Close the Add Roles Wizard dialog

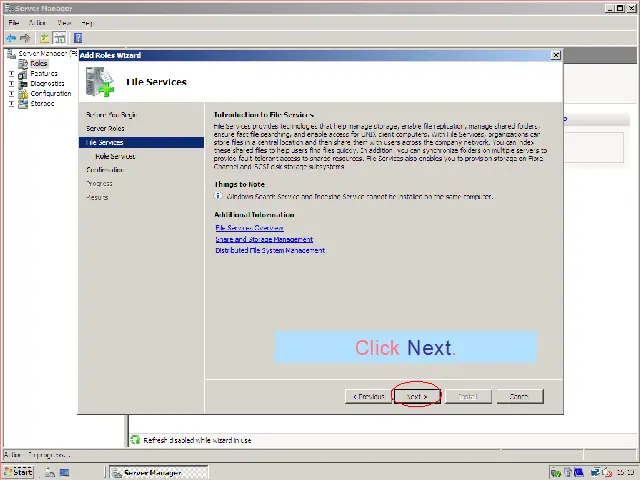click(556, 55)
